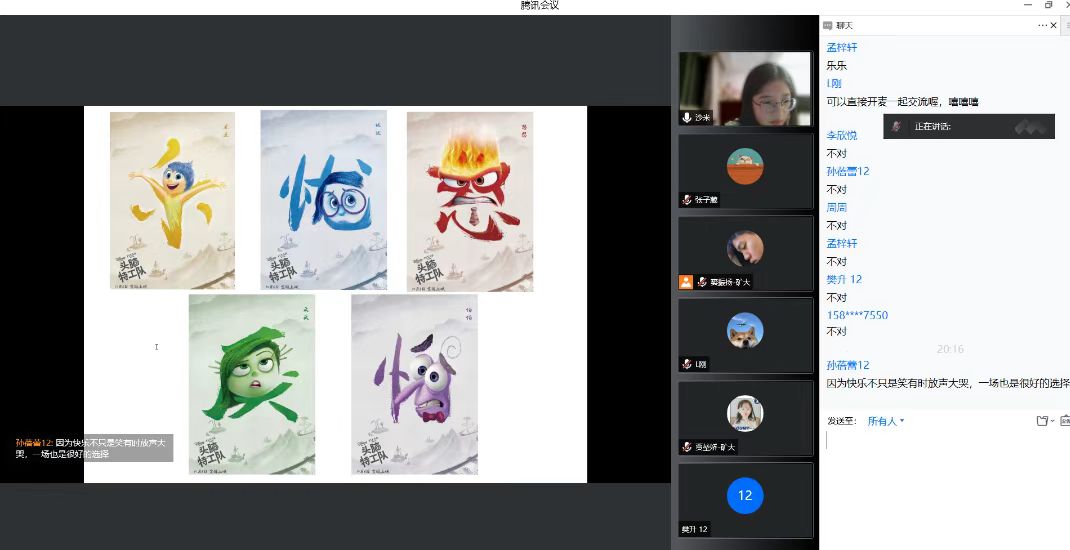1070x550 pixels.
Task: Close the chat panel with X button
Action: click(x=1054, y=25)
